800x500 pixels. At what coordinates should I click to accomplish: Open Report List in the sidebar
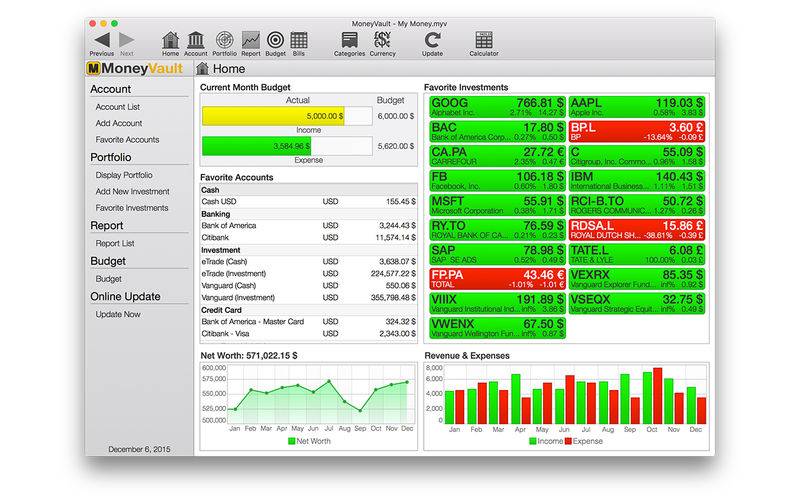coord(115,243)
